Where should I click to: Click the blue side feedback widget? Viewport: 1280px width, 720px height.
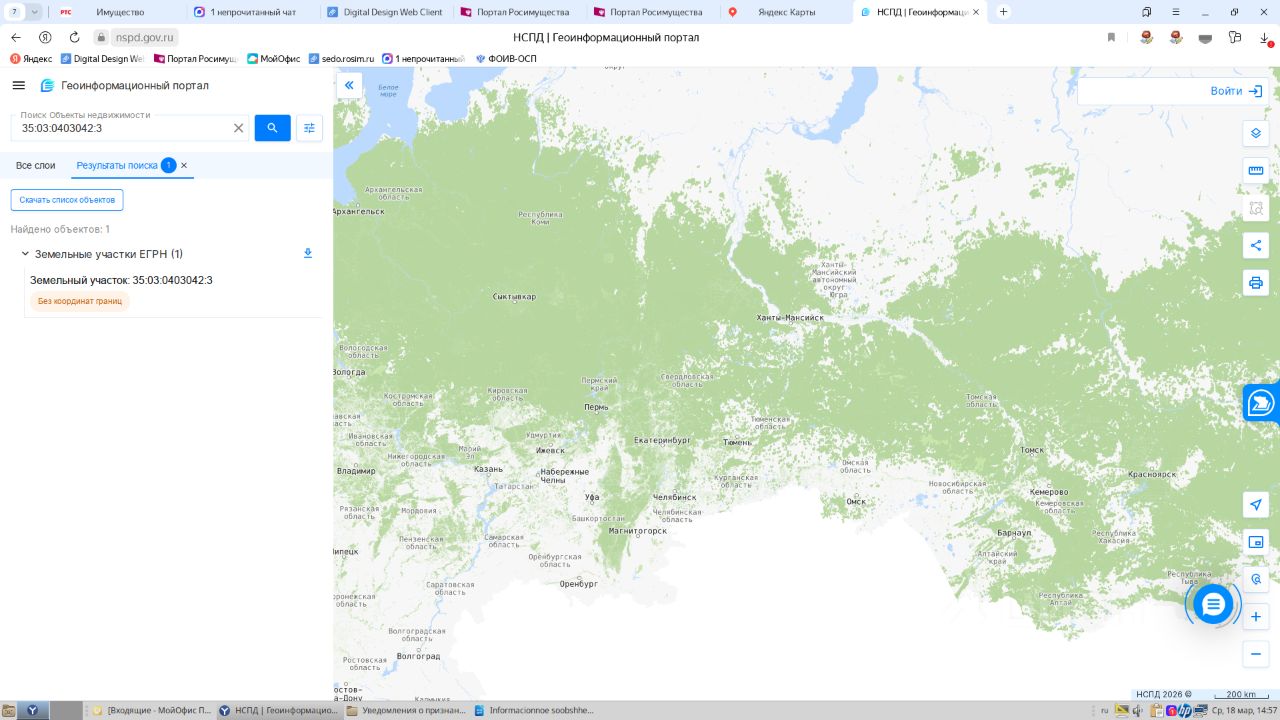pos(1262,402)
